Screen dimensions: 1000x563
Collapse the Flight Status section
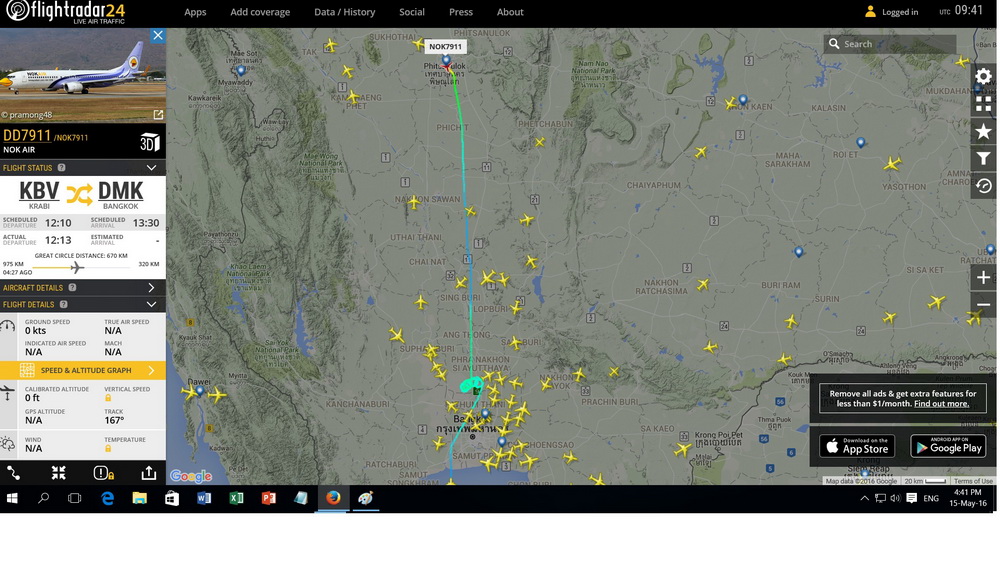[x=151, y=168]
